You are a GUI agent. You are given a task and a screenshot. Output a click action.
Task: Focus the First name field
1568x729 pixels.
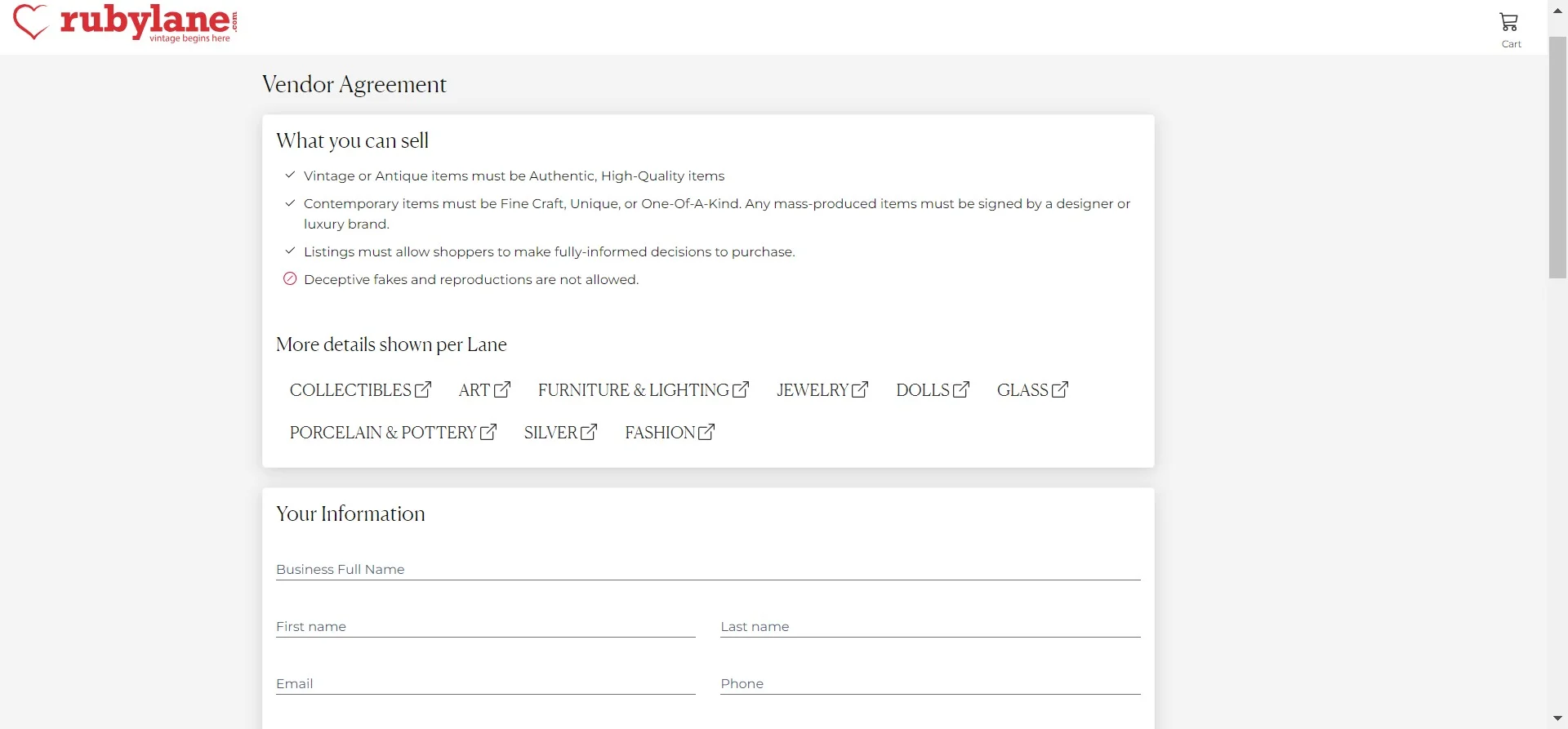tap(486, 626)
